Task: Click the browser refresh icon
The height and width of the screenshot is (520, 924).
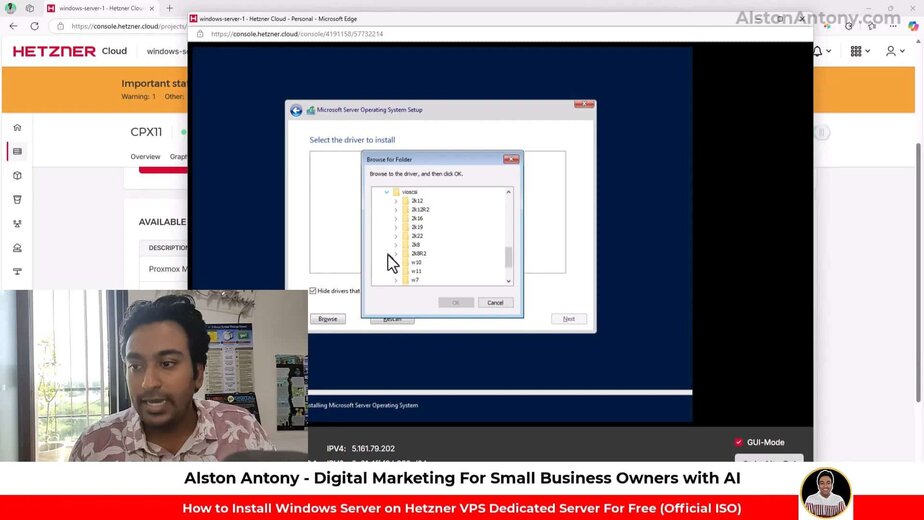Action: (x=35, y=26)
